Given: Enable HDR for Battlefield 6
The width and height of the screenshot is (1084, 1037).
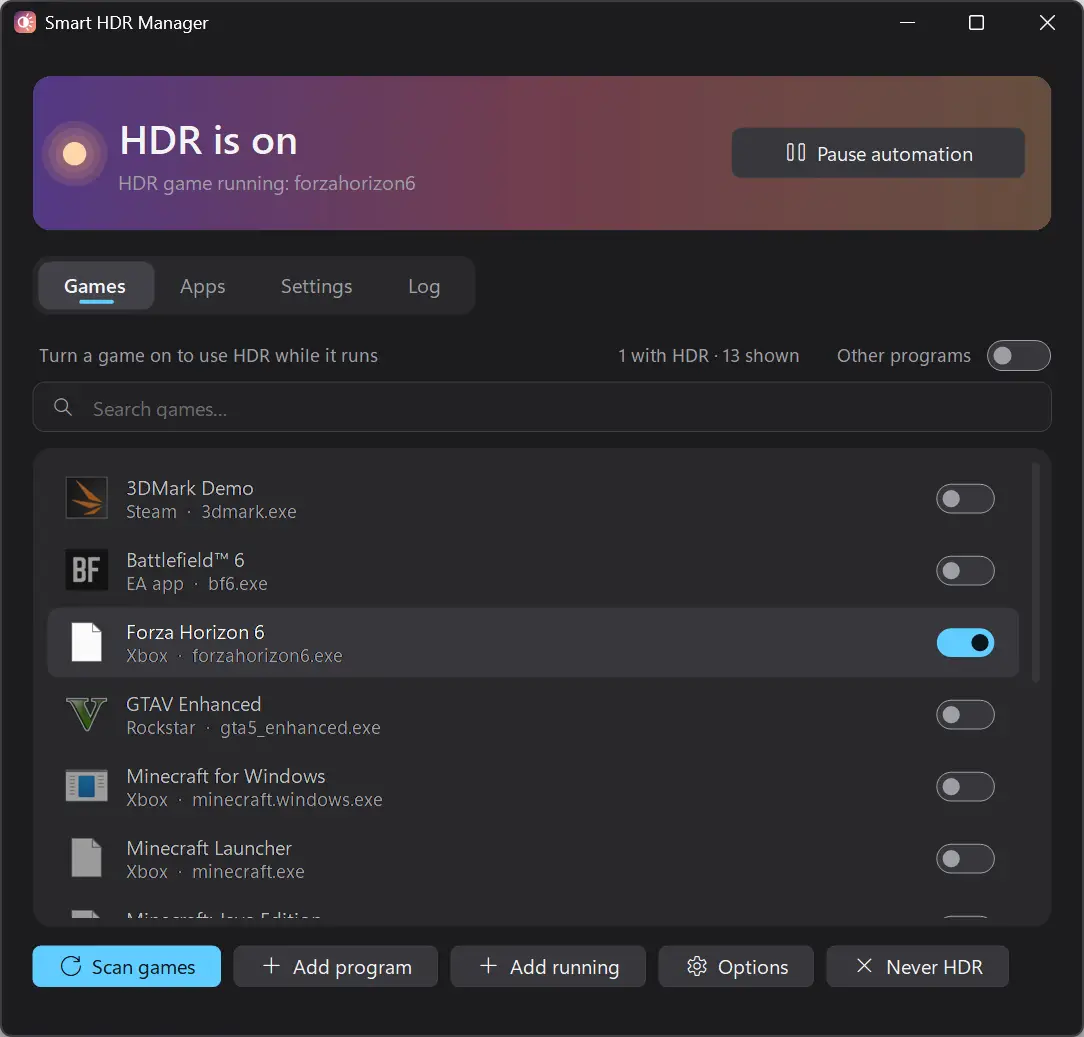Looking at the screenshot, I should tap(965, 570).
